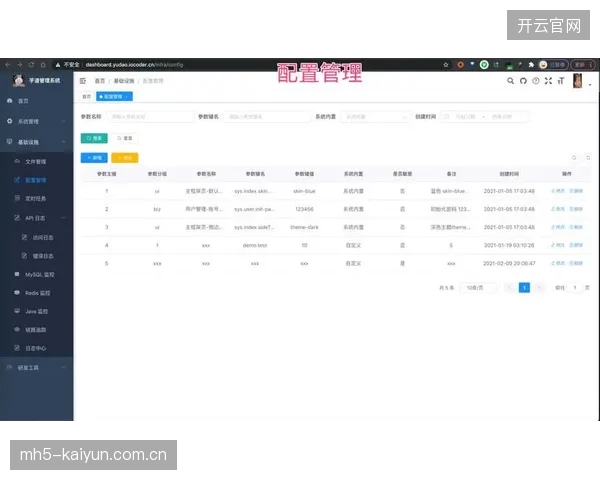The image size is (600, 480).
Task: Click the sys.user.init-pa... key cell
Action: tap(254, 209)
